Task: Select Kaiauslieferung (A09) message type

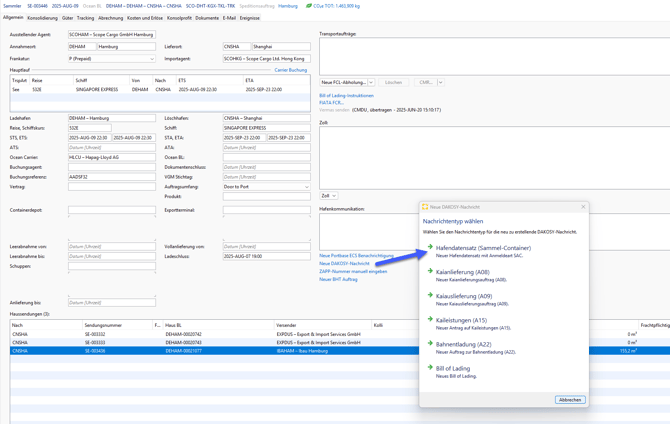Action: tap(464, 296)
